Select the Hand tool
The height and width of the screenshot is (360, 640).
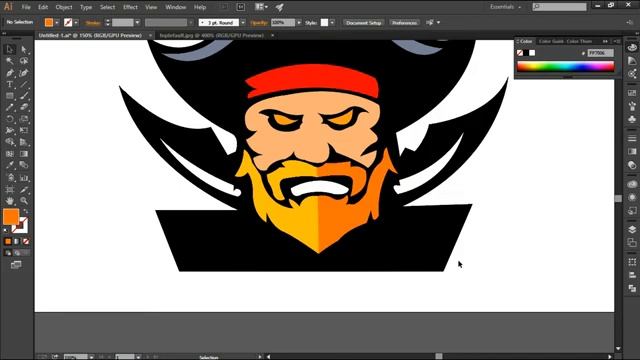[10, 201]
